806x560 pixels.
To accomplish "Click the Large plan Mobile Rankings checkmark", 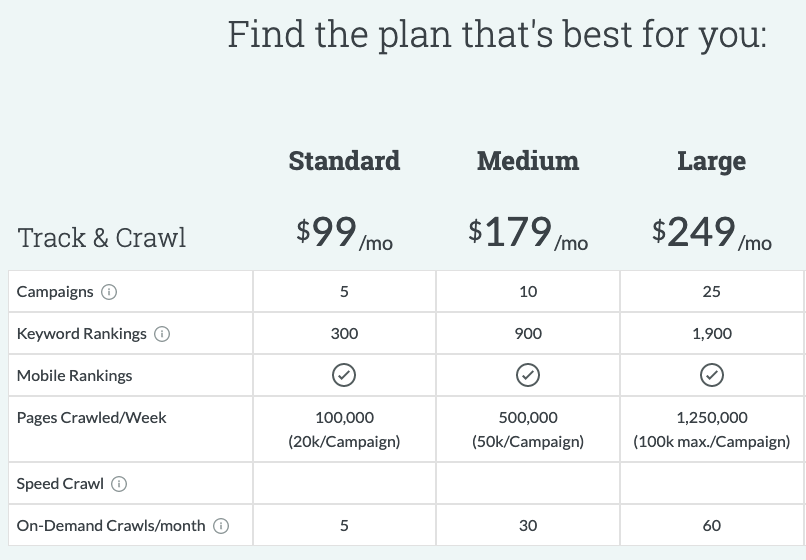I will [712, 375].
